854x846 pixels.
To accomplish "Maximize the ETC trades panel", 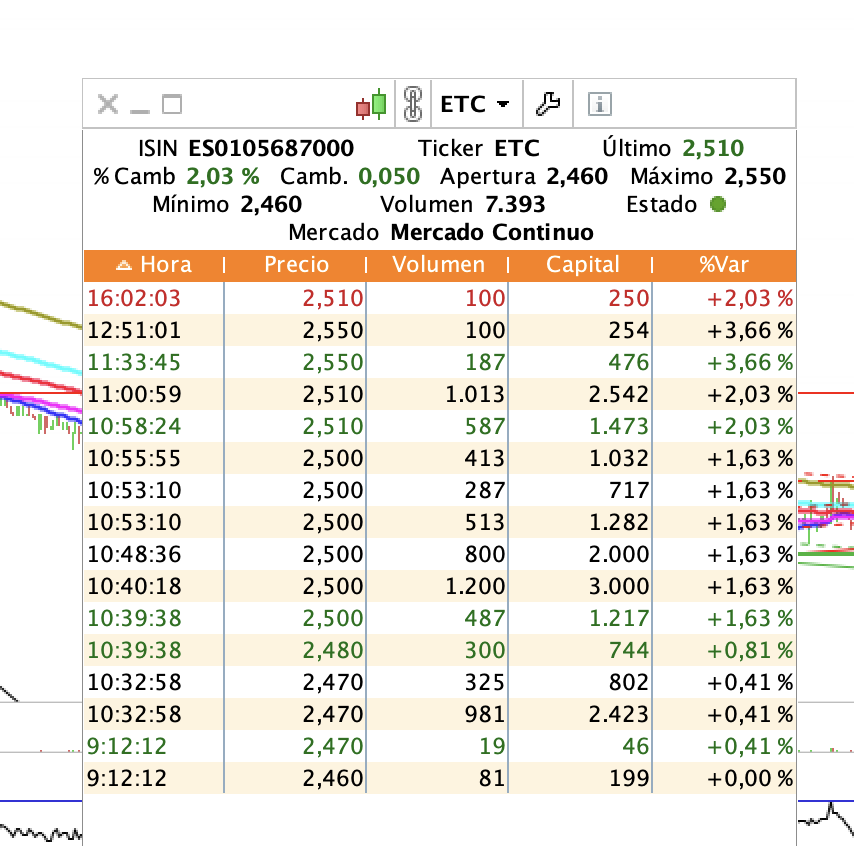I will point(172,104).
